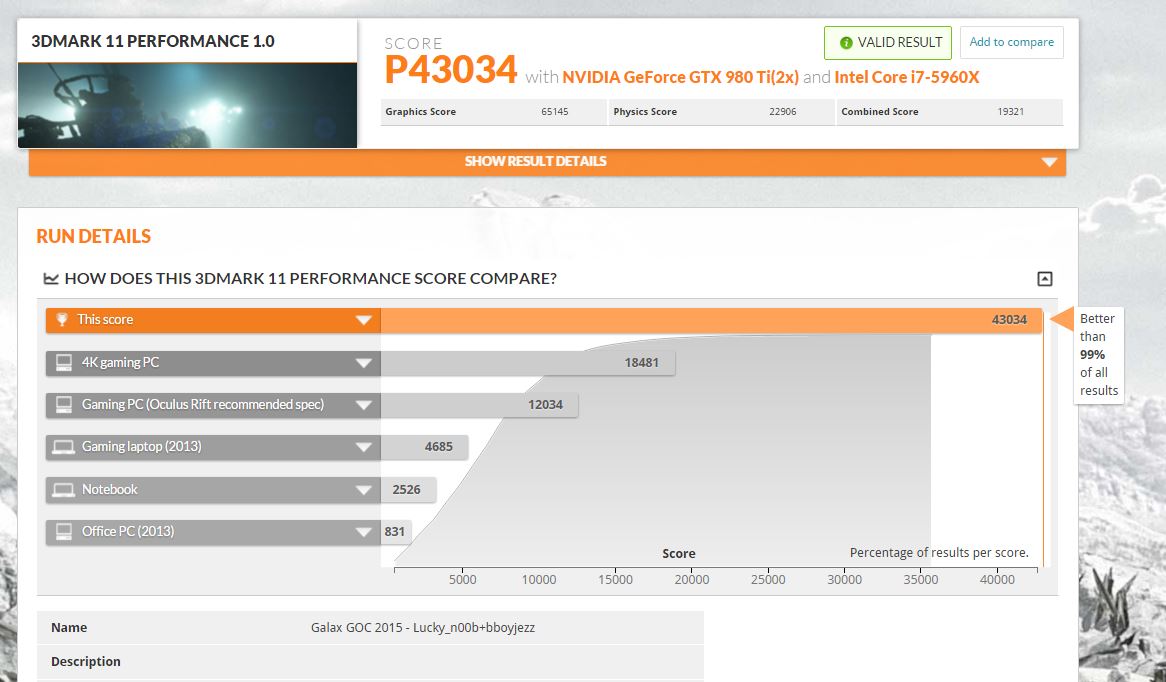Click the VALID RESULT button
Viewport: 1166px width, 682px height.
pyautogui.click(x=888, y=42)
